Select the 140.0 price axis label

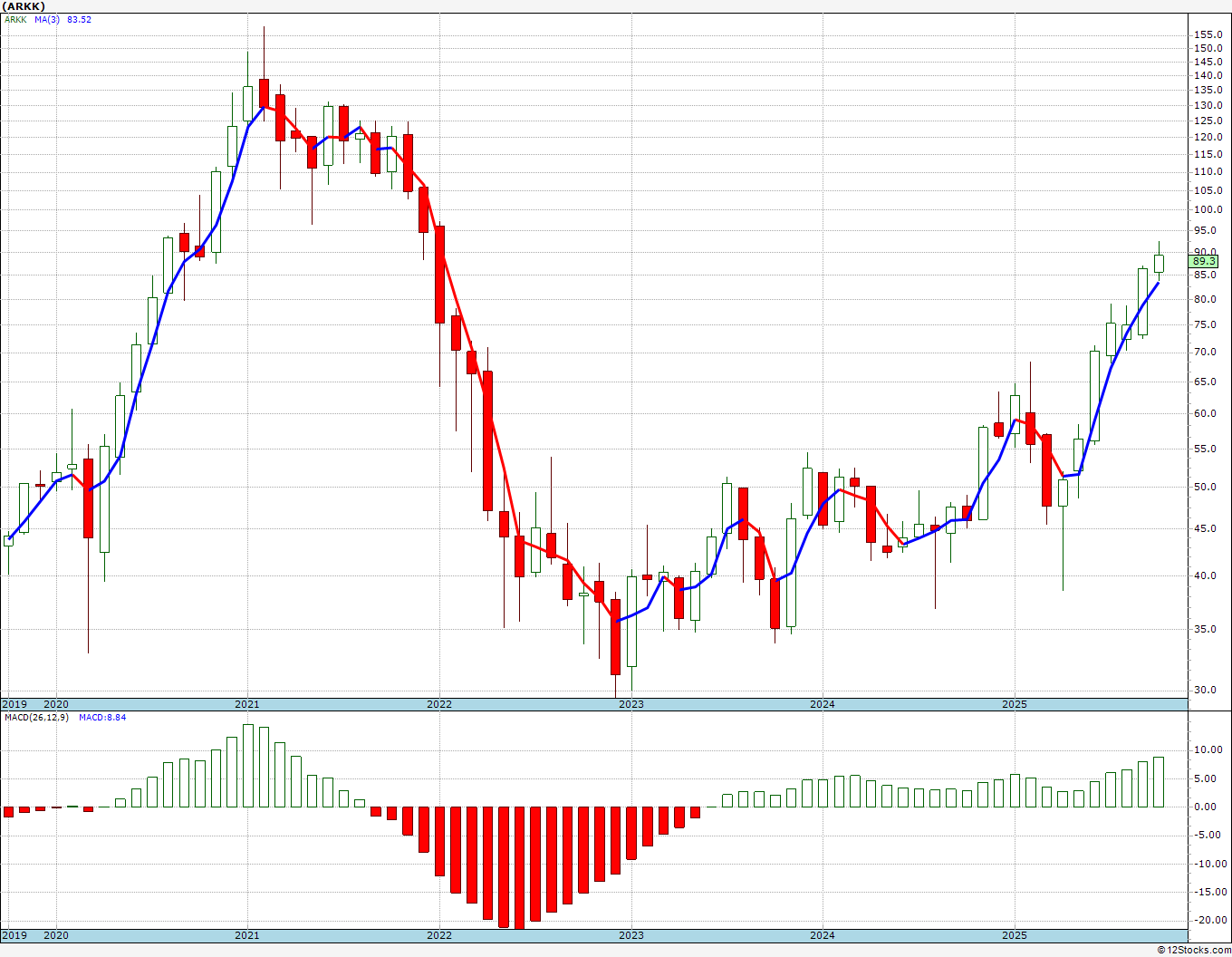(x=1208, y=76)
